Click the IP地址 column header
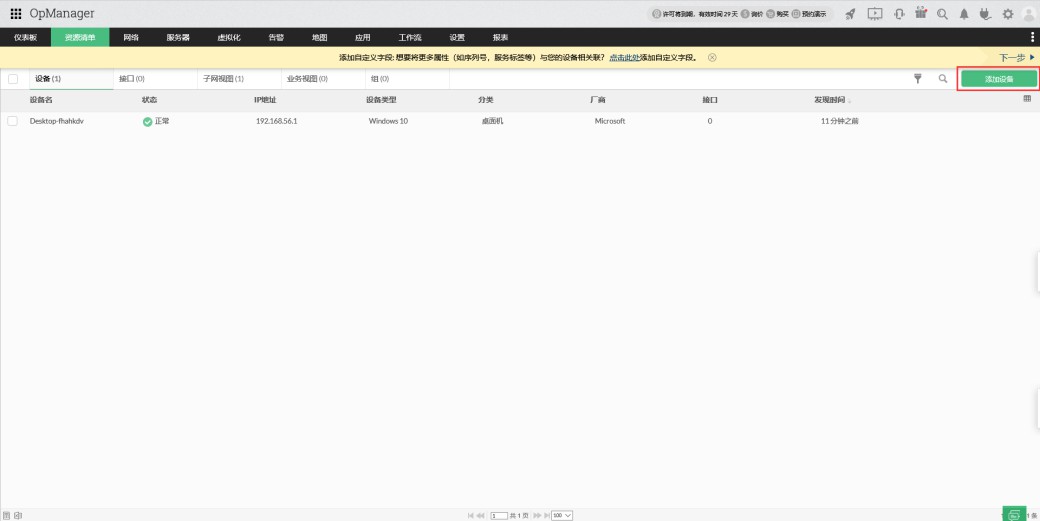The height and width of the screenshot is (521, 1040). [x=265, y=99]
